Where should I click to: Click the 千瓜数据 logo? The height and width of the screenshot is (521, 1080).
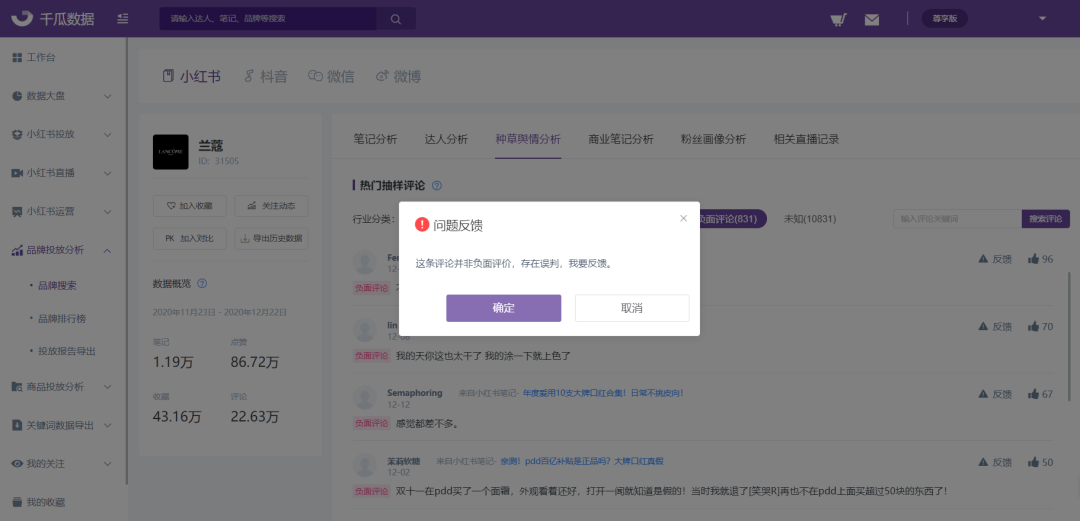click(52, 19)
